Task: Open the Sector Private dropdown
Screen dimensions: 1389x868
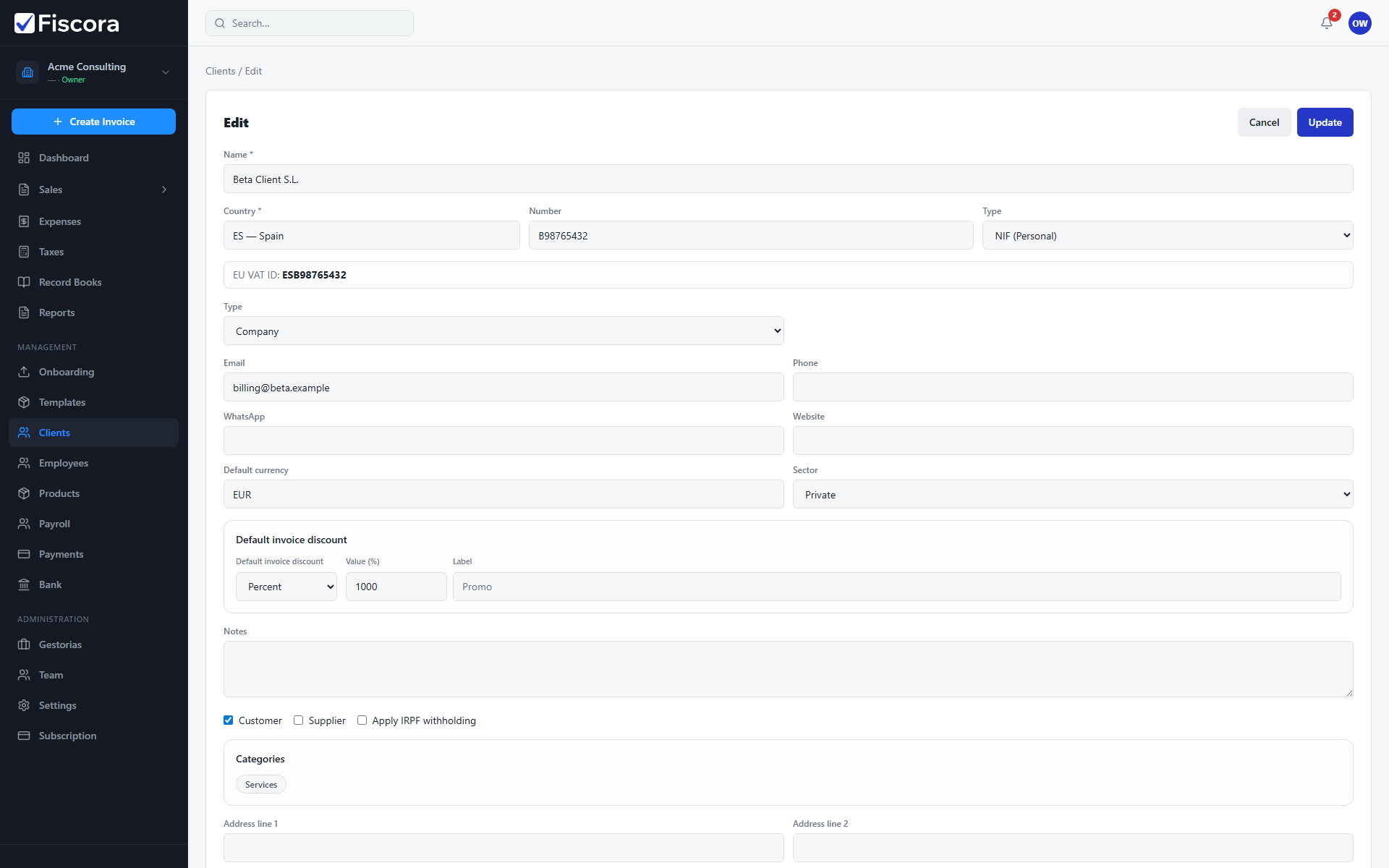Action: tap(1073, 494)
